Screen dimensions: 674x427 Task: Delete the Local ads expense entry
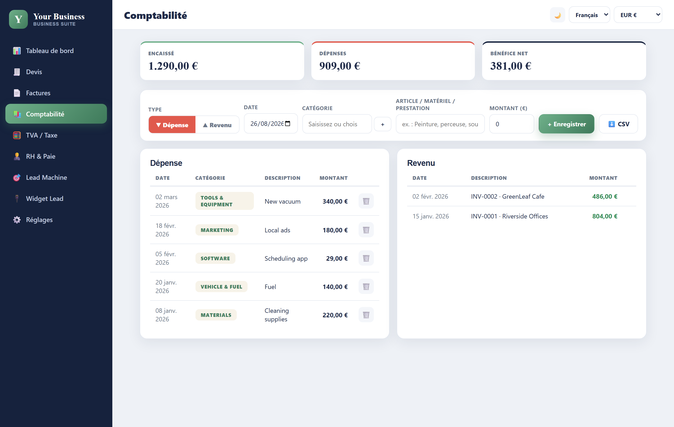(x=366, y=230)
